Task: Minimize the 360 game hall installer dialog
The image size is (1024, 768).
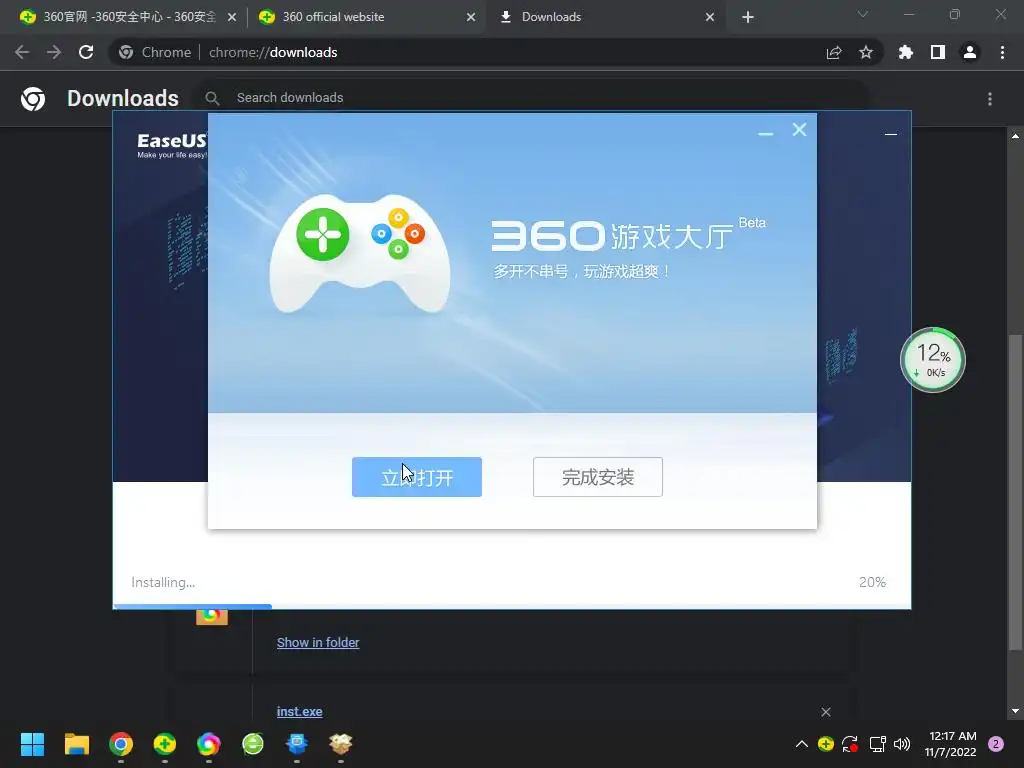Action: point(765,132)
